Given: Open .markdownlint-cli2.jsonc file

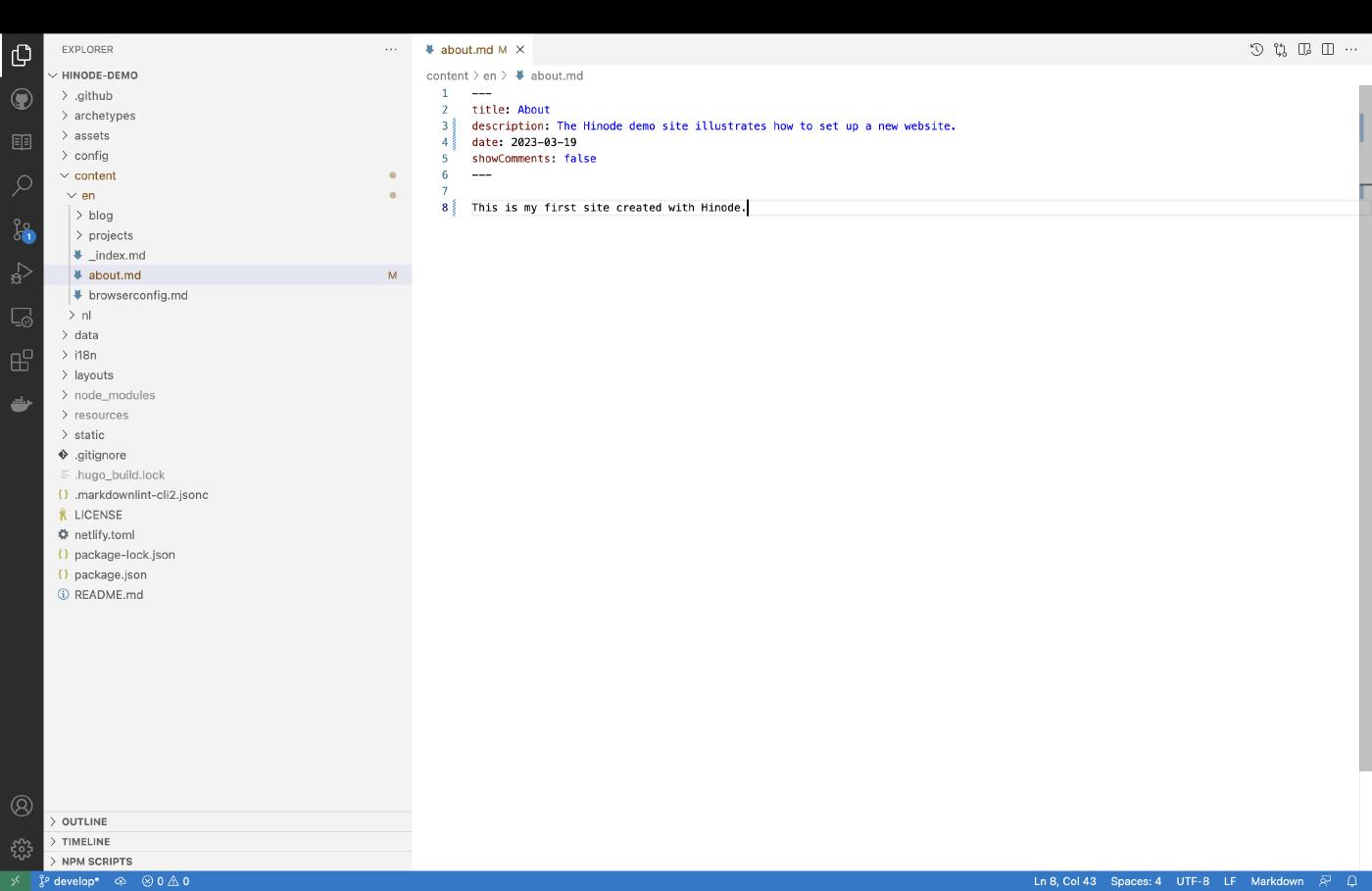Looking at the screenshot, I should coord(227,495).
